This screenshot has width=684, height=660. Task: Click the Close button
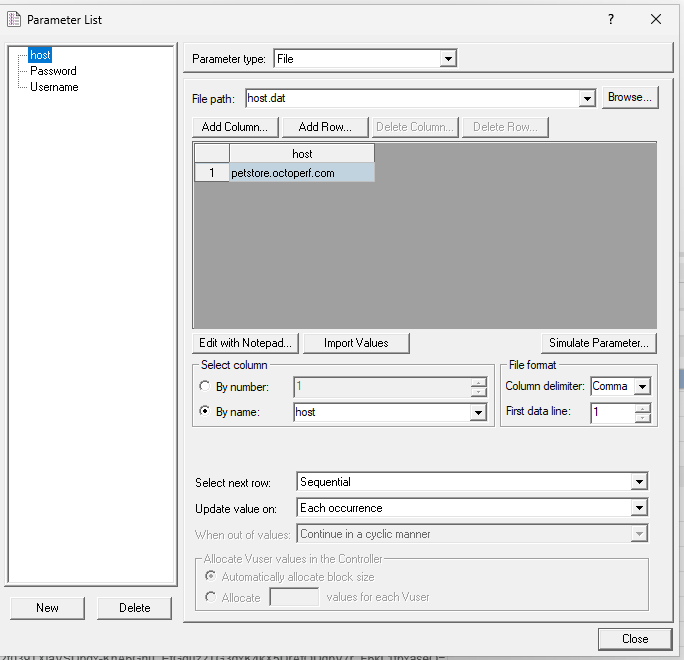635,639
